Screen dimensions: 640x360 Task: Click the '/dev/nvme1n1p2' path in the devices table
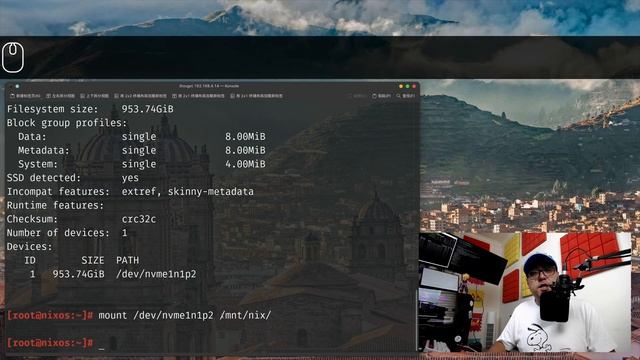pos(156,274)
